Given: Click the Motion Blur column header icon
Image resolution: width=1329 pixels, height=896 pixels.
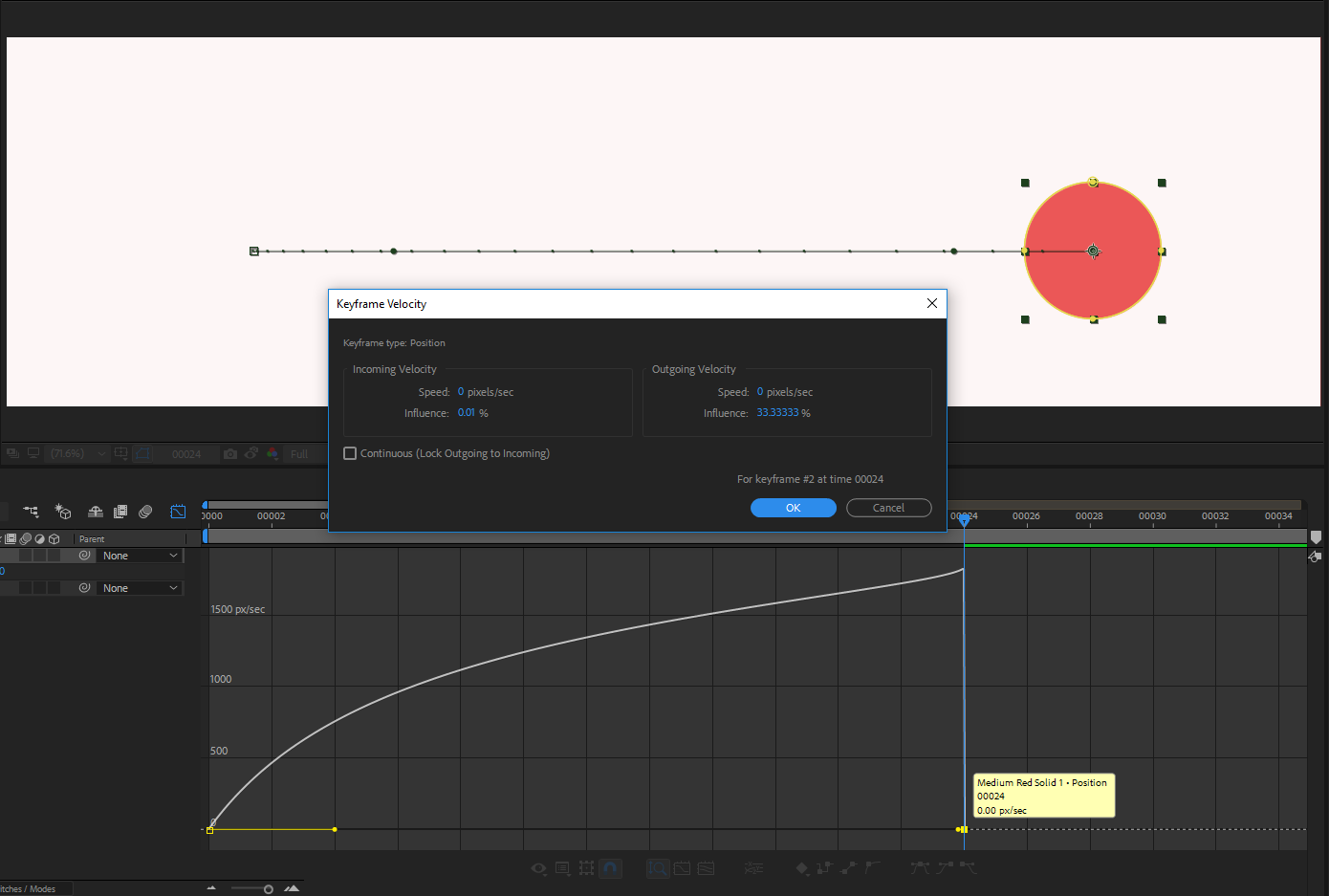Looking at the screenshot, I should coord(26,539).
